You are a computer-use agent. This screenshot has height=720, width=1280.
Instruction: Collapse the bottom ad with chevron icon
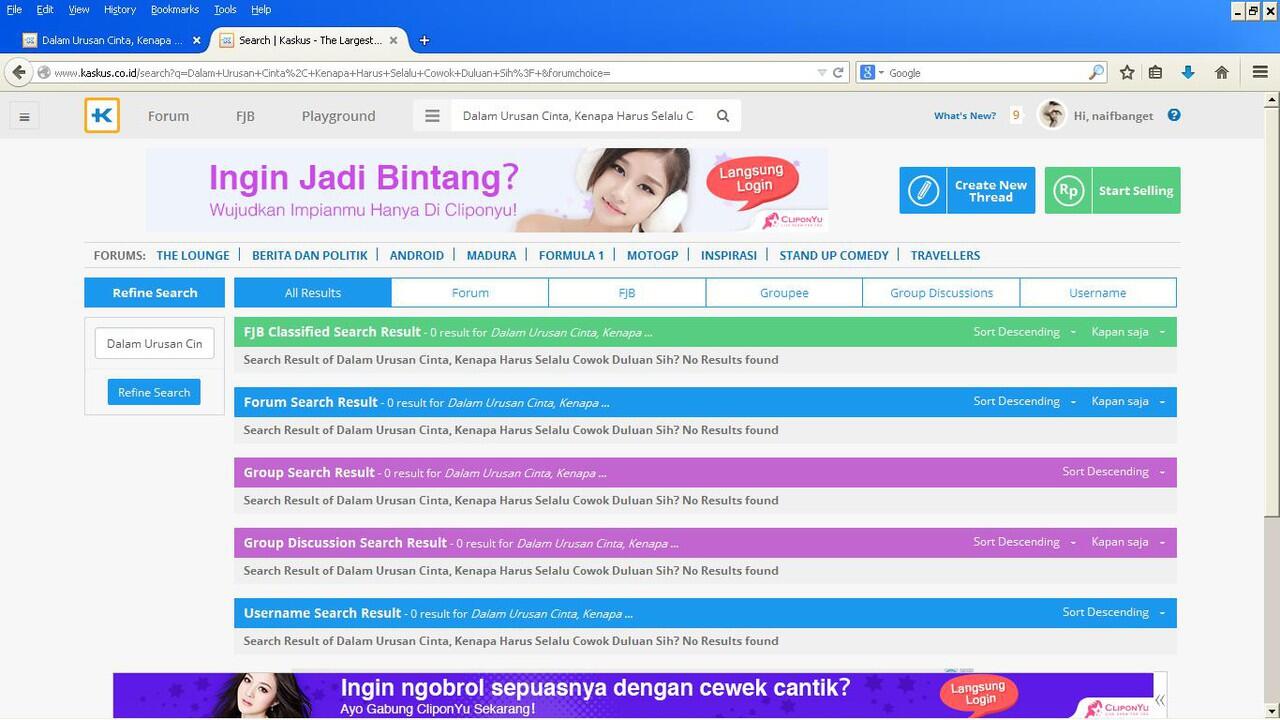[x=1160, y=701]
